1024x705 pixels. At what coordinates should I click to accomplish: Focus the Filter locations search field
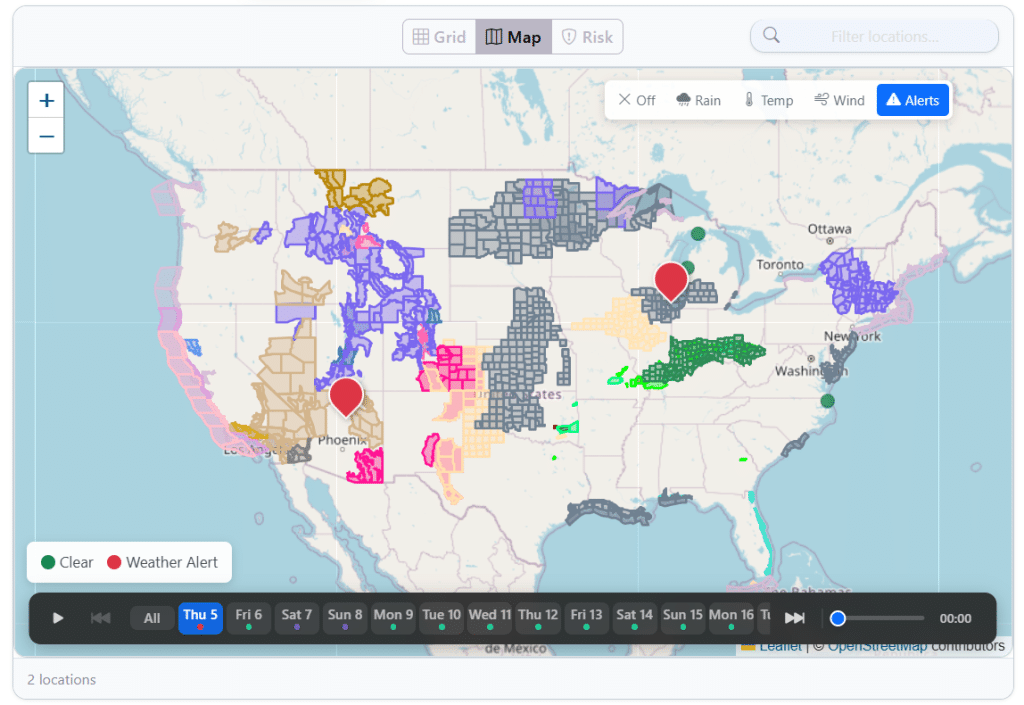[x=884, y=37]
